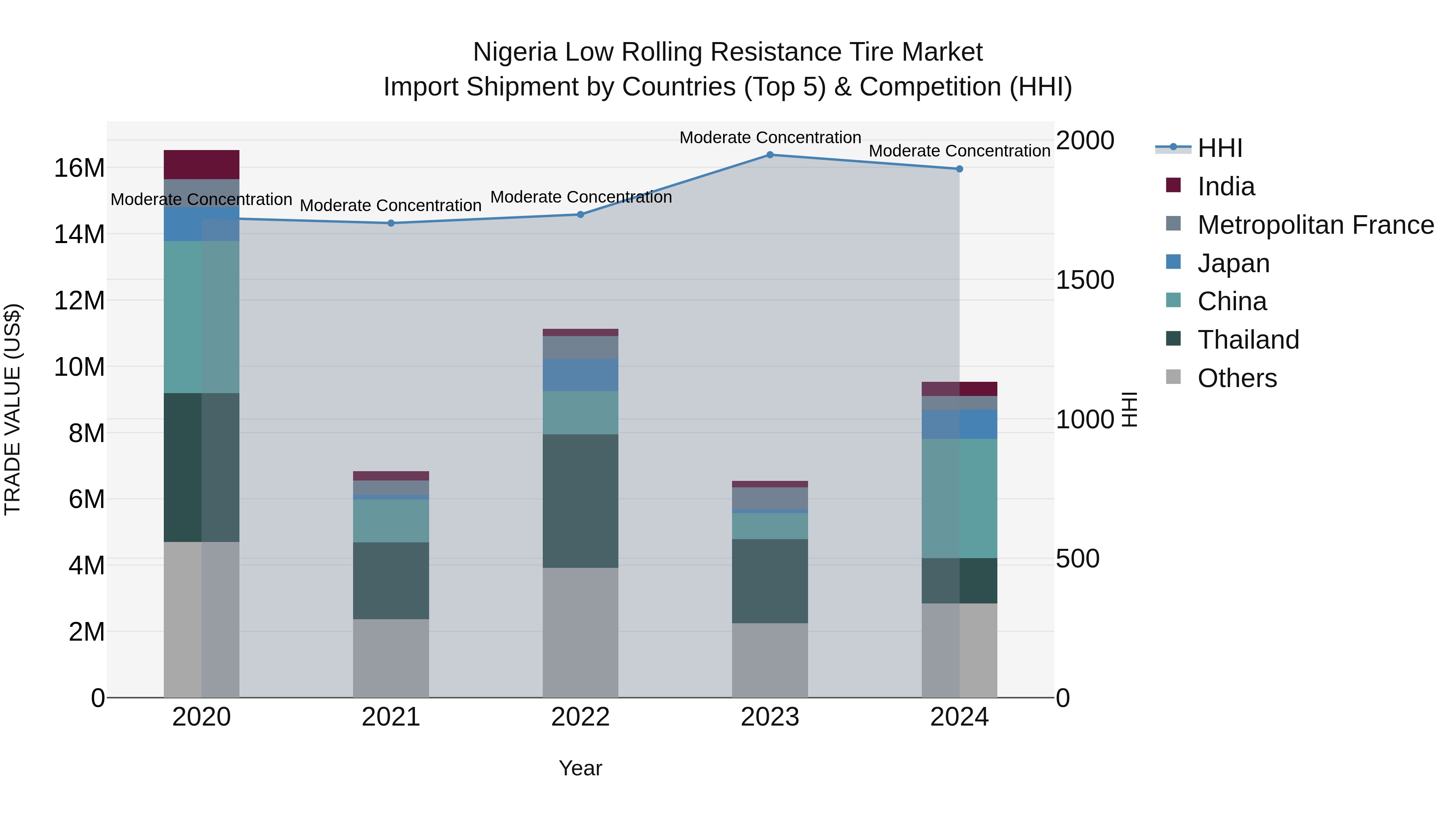Click the 2023 Metropolitan France bar segment

click(770, 499)
